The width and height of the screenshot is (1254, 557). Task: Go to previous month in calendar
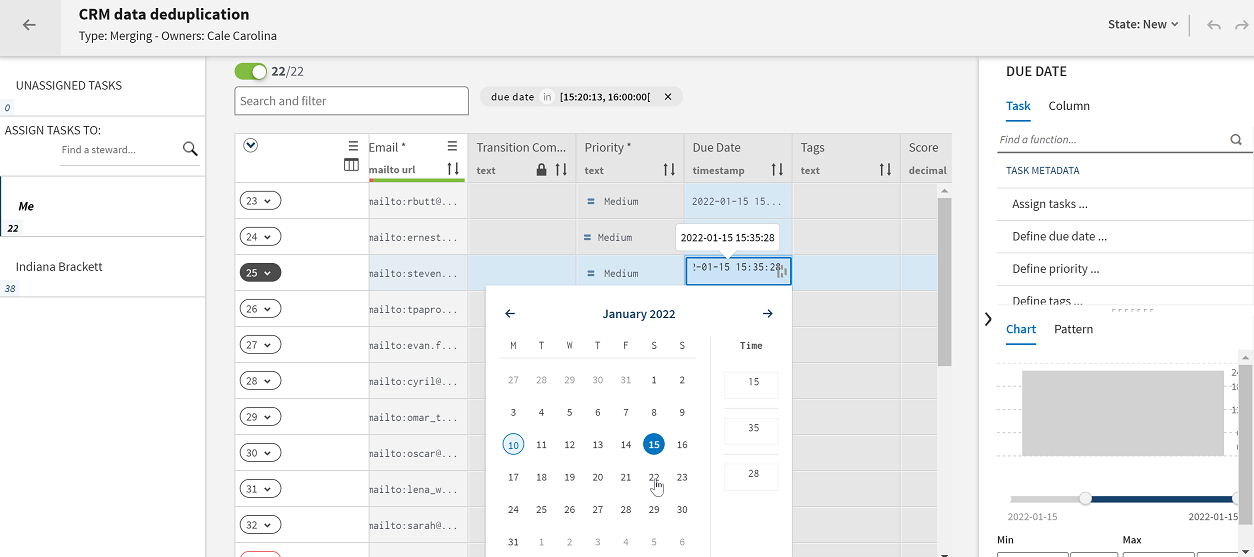click(x=510, y=314)
